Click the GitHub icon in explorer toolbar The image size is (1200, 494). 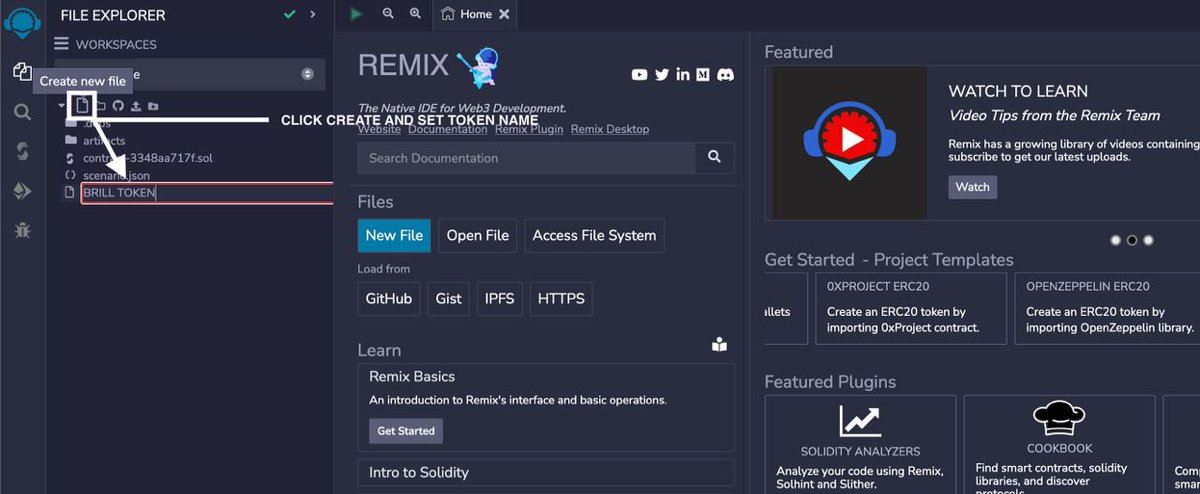click(x=118, y=106)
